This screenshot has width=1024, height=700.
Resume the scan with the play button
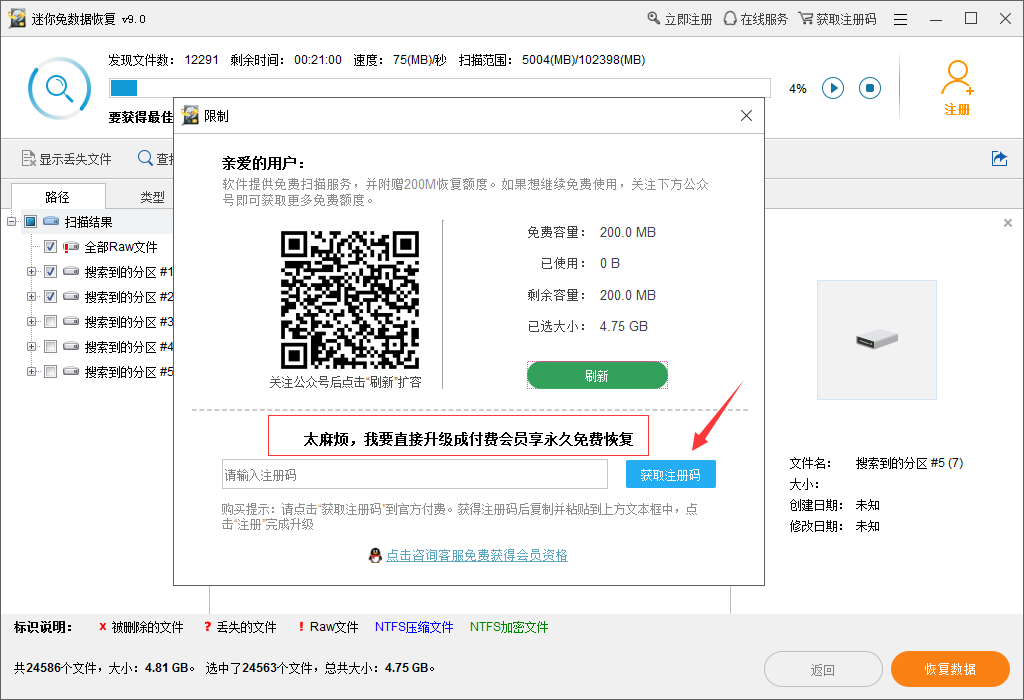pyautogui.click(x=833, y=88)
